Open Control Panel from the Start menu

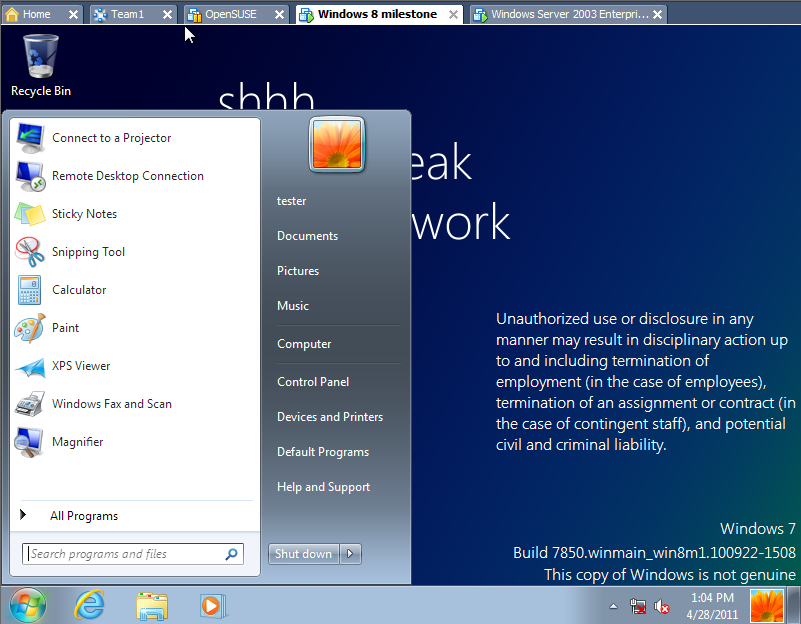pyautogui.click(x=313, y=382)
